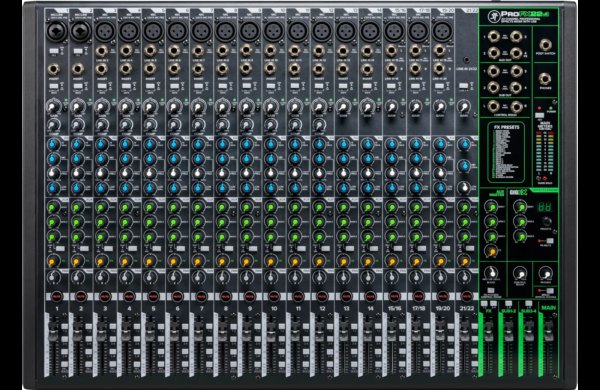This screenshot has width=600, height=390.
Task: Toggle mute on stereo channel 19/20
Action: pyautogui.click(x=442, y=297)
